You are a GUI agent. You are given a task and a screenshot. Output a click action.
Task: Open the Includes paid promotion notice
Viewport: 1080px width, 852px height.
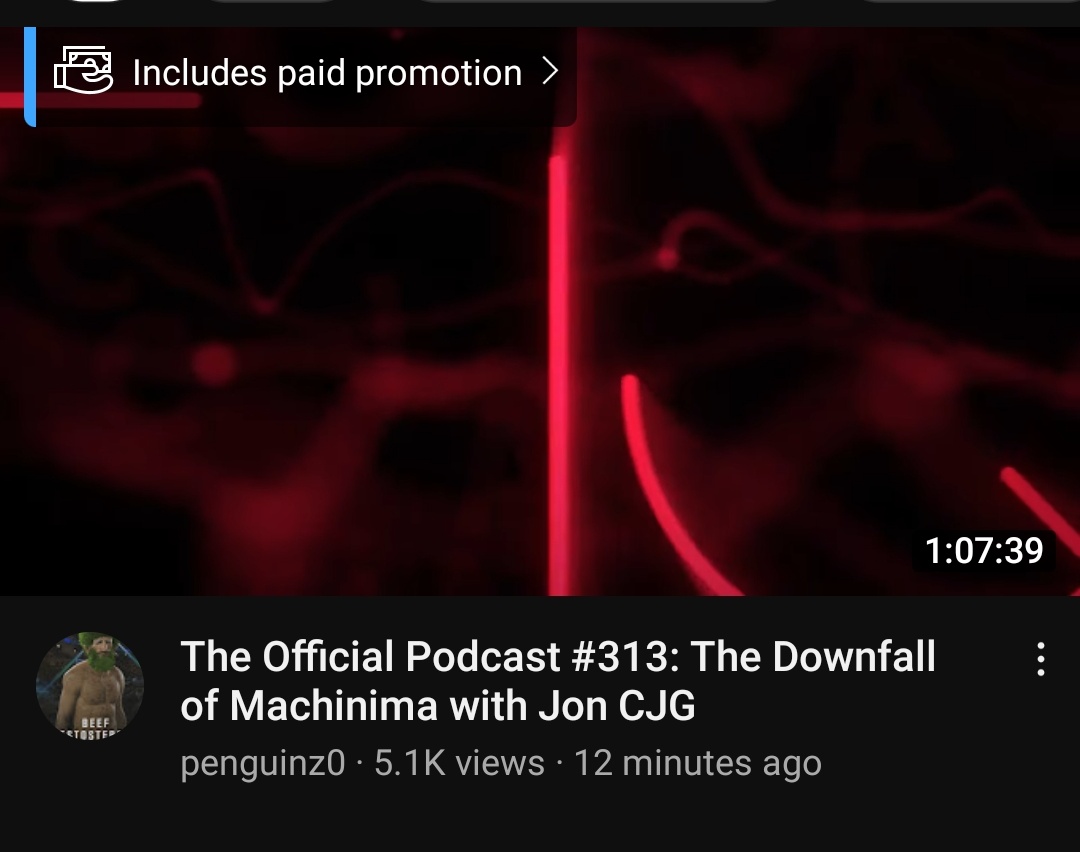[300, 76]
